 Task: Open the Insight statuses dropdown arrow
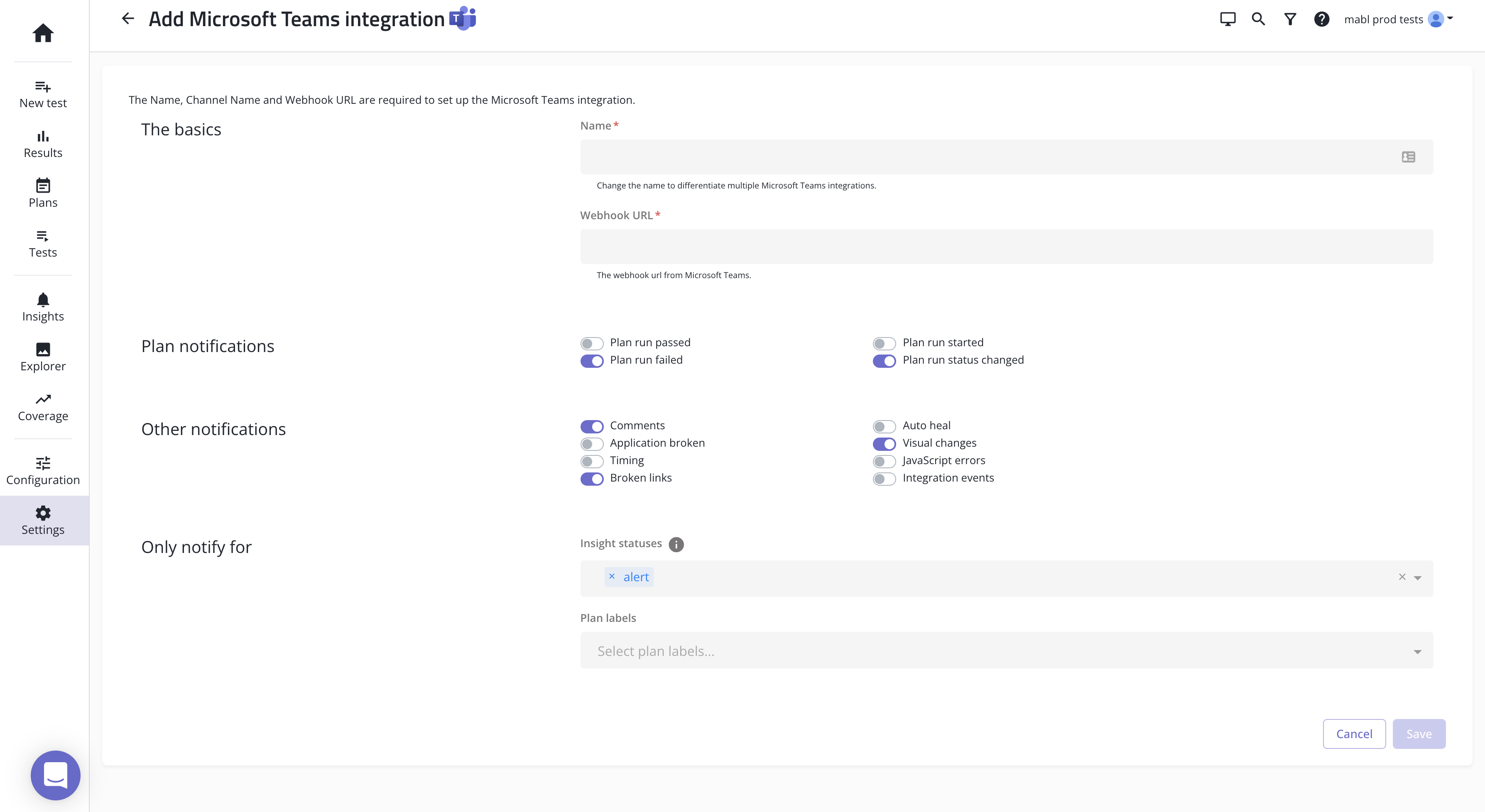[x=1418, y=577]
